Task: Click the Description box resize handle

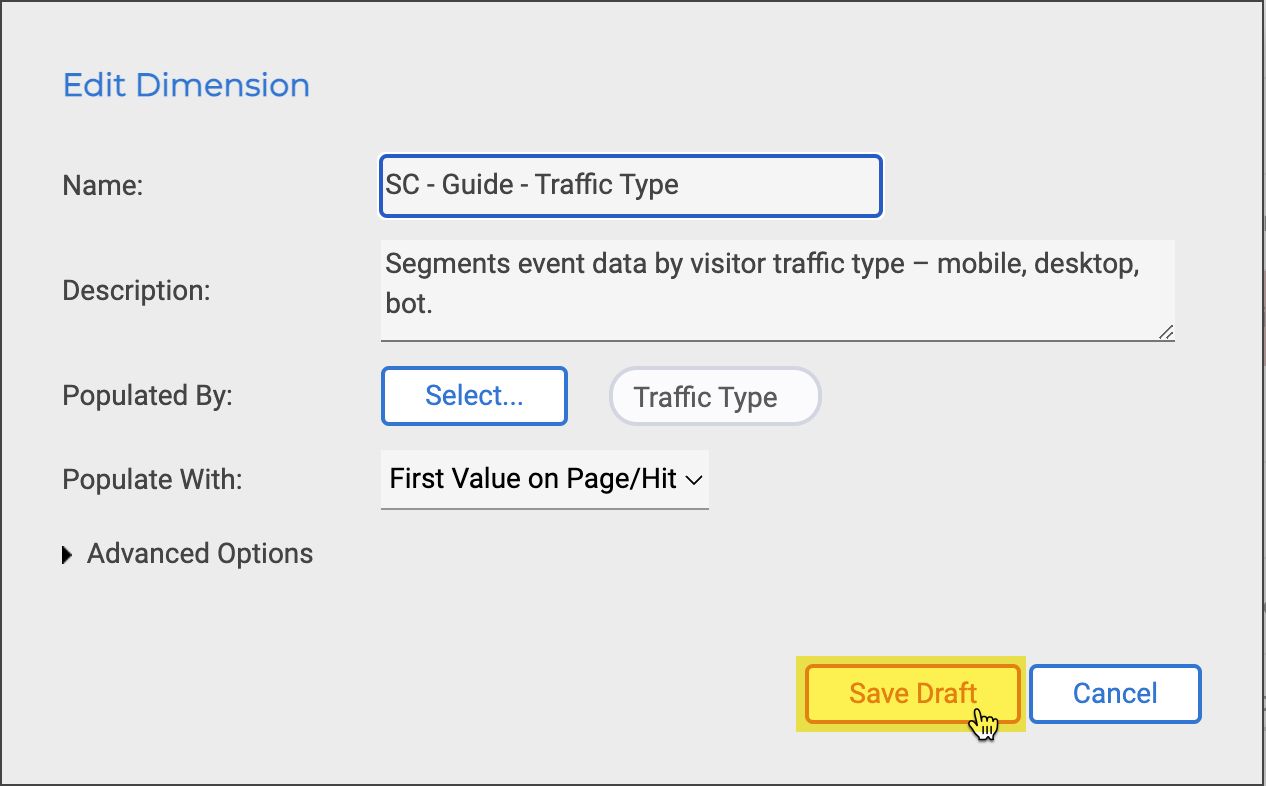Action: click(x=1166, y=332)
